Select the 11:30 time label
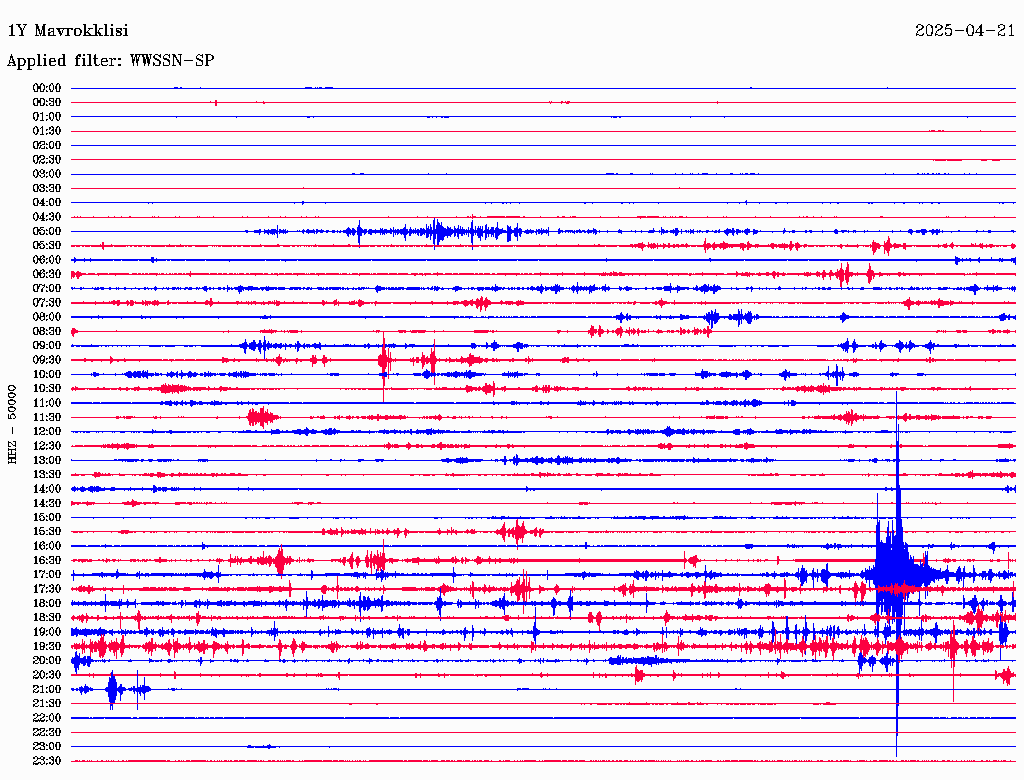The image size is (1024, 780). (47, 417)
